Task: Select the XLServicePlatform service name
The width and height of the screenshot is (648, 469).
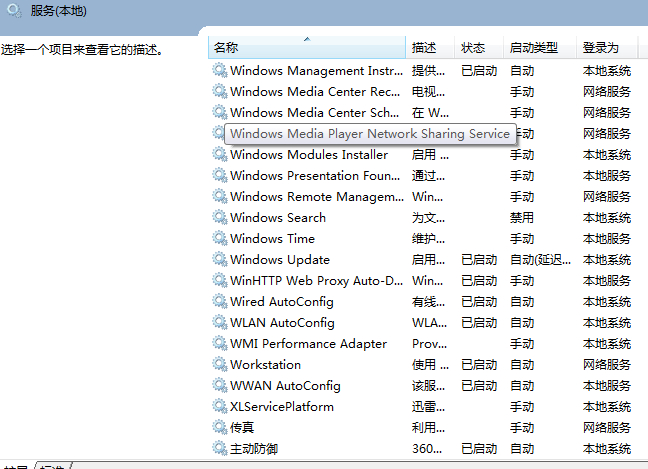Action: pos(282,407)
